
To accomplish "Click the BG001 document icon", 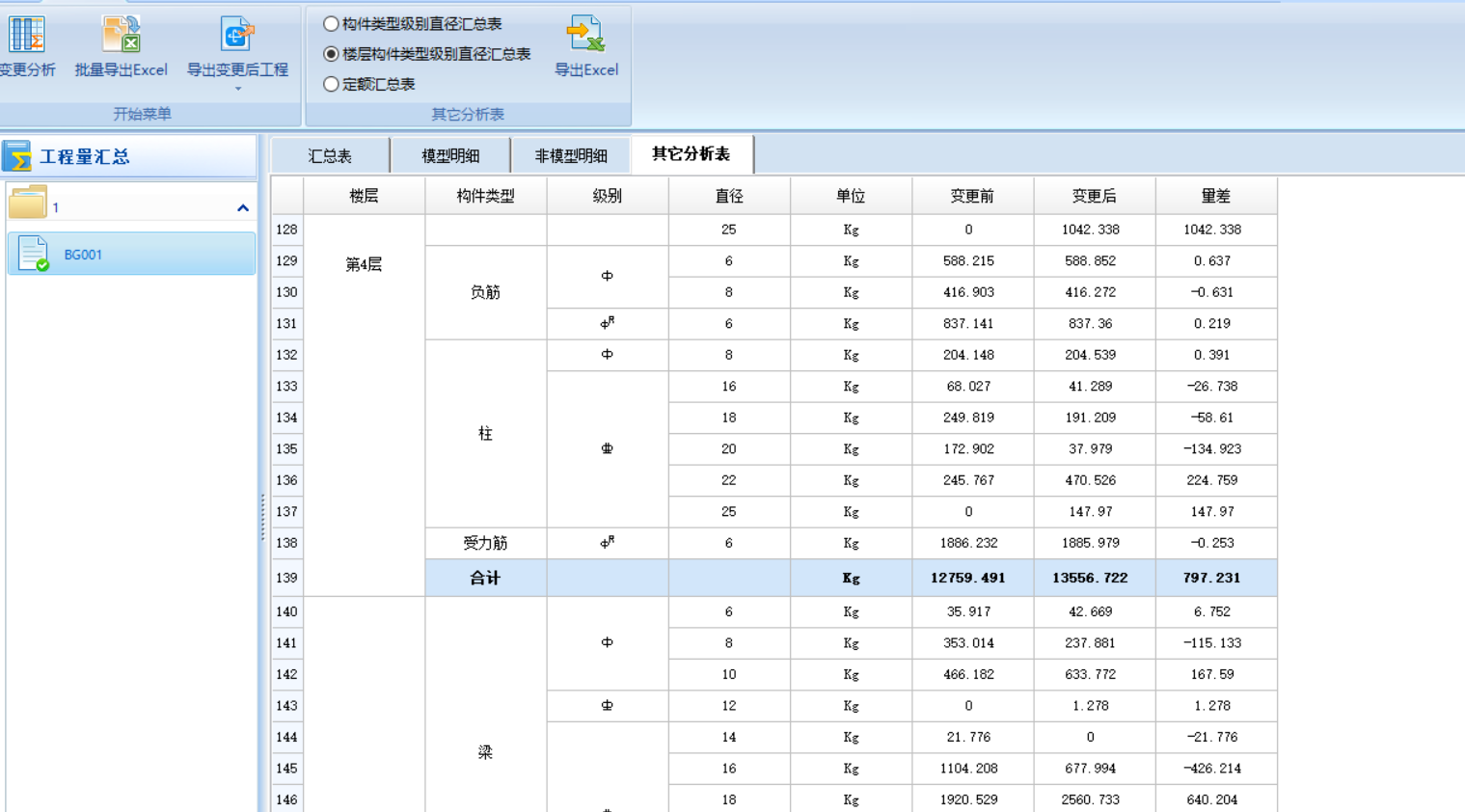I will coord(33,255).
